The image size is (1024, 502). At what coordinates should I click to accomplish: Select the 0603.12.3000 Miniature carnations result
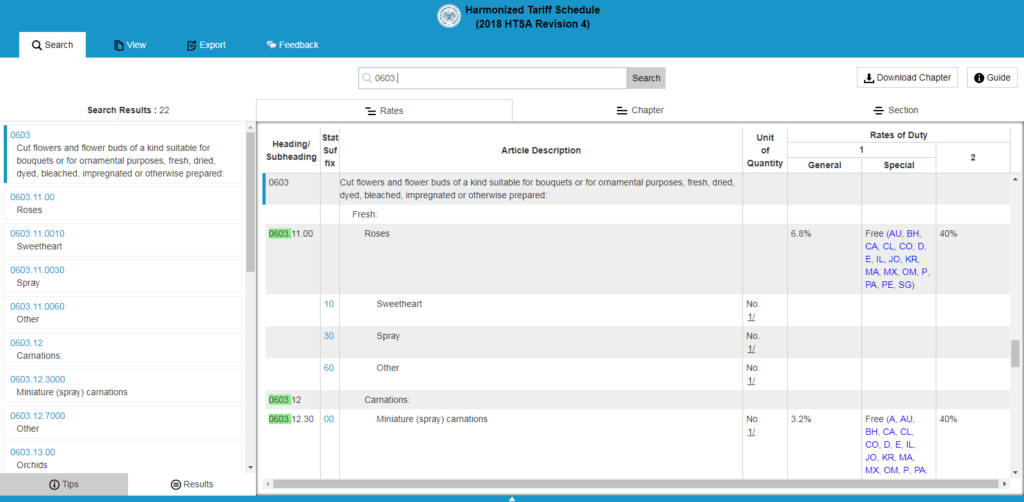(x=123, y=386)
